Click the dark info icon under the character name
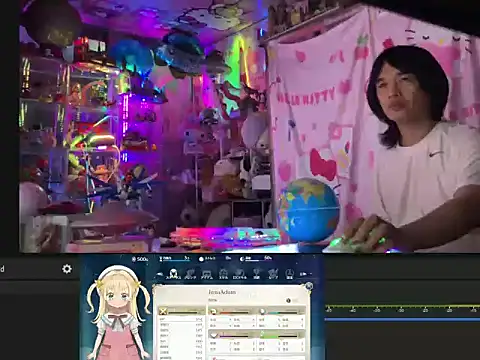480x360 pixels. click(x=288, y=301)
